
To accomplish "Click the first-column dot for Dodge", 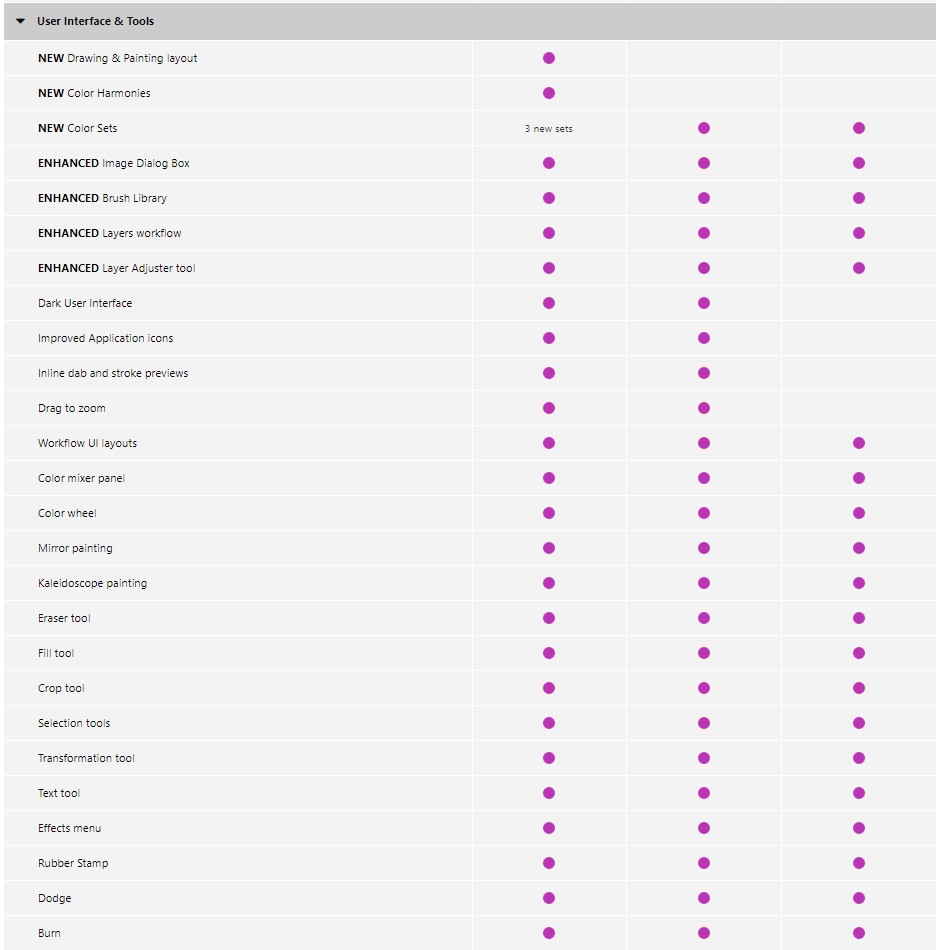I will coord(549,898).
